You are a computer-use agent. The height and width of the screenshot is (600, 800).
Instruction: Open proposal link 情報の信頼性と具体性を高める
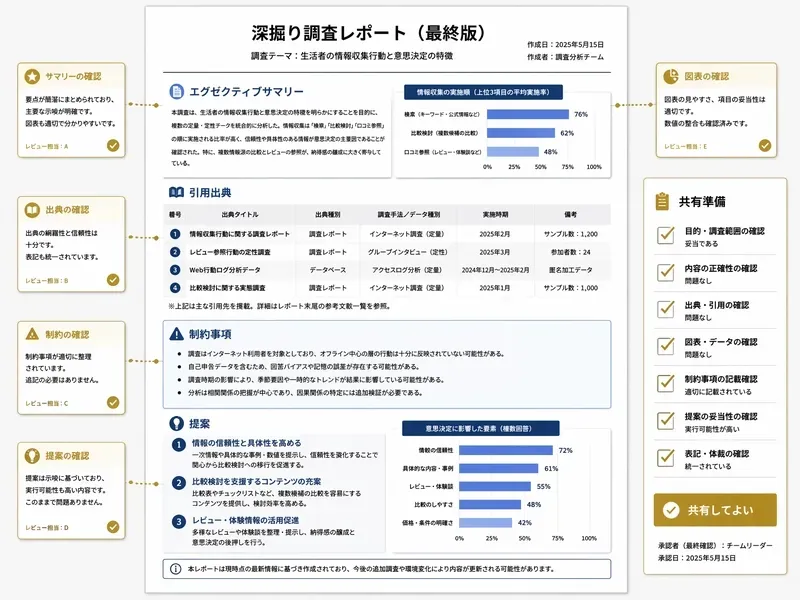click(x=246, y=443)
